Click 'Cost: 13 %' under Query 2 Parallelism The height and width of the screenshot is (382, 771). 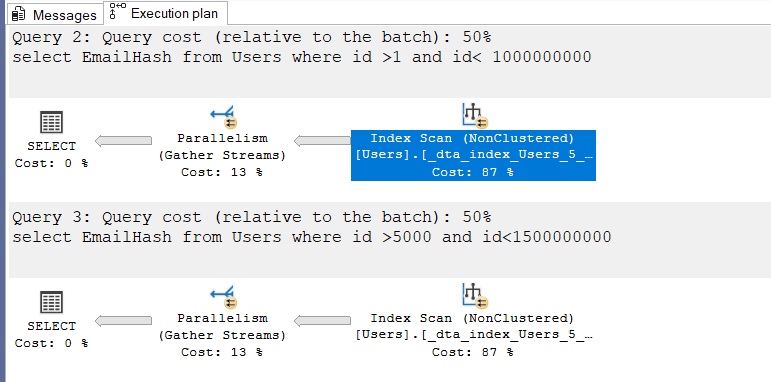tap(222, 173)
